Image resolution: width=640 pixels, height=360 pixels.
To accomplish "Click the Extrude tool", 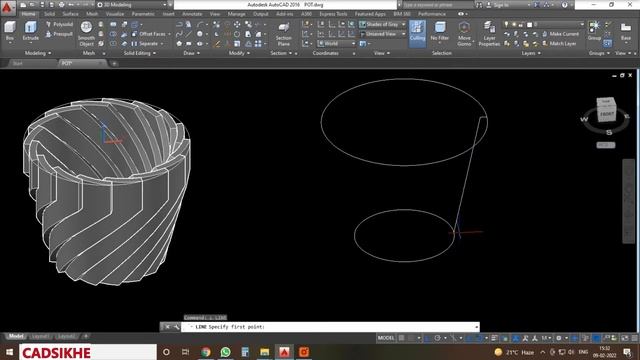I will 31,31.
